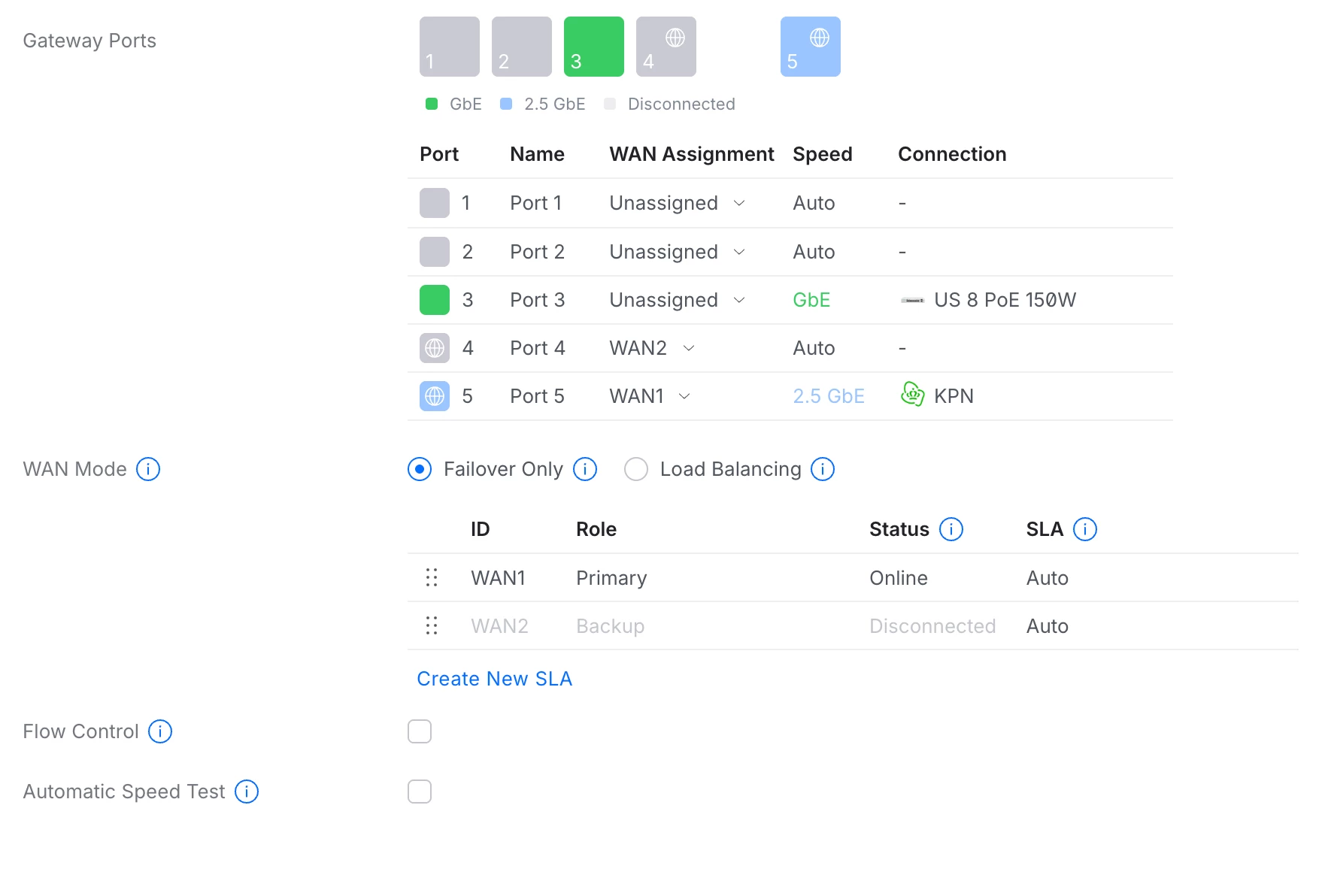Grab the WAN2 row drag handle
Screen dimensions: 1325x896
coord(432,625)
